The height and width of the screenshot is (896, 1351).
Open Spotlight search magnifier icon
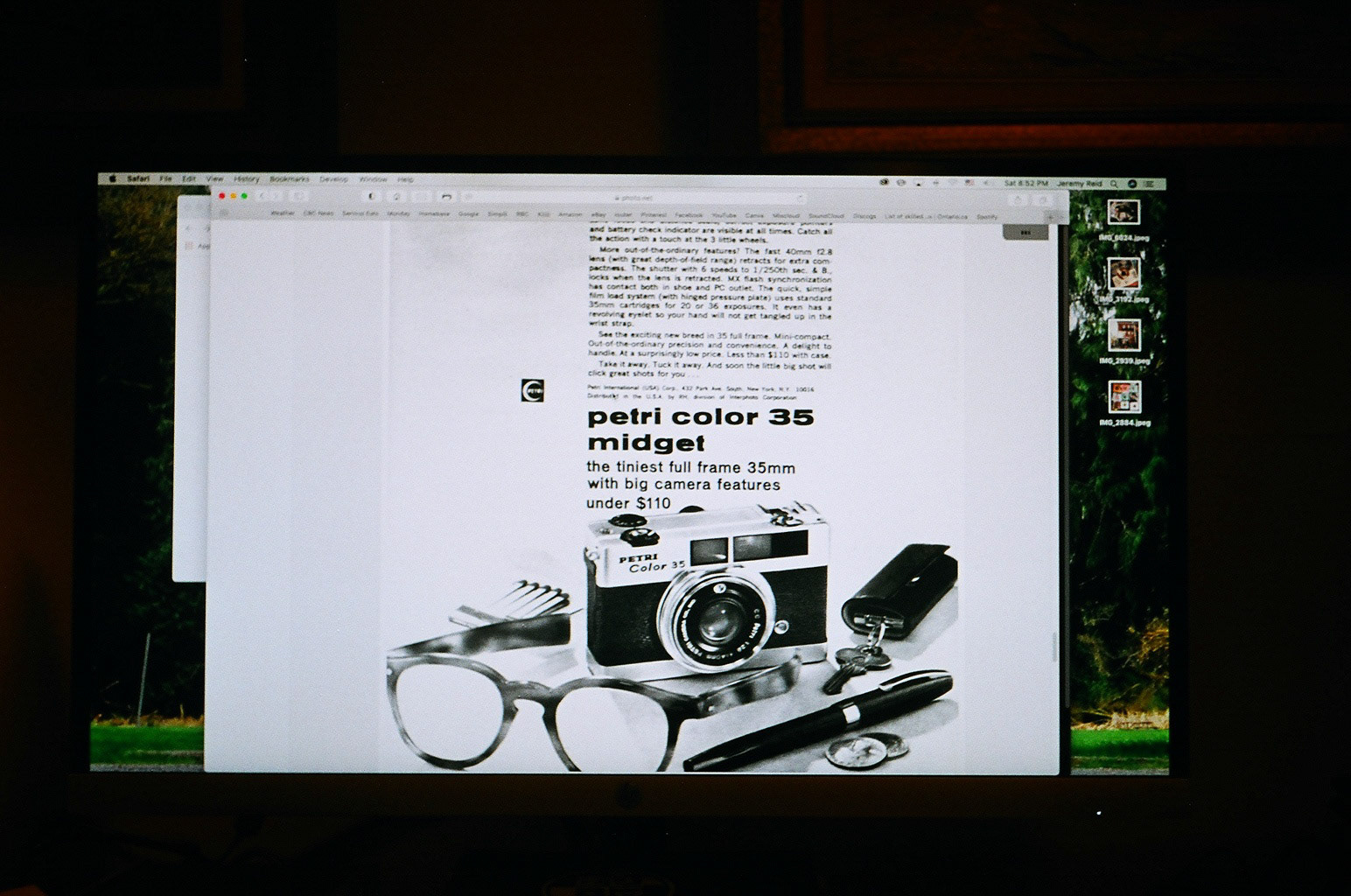click(x=1114, y=185)
